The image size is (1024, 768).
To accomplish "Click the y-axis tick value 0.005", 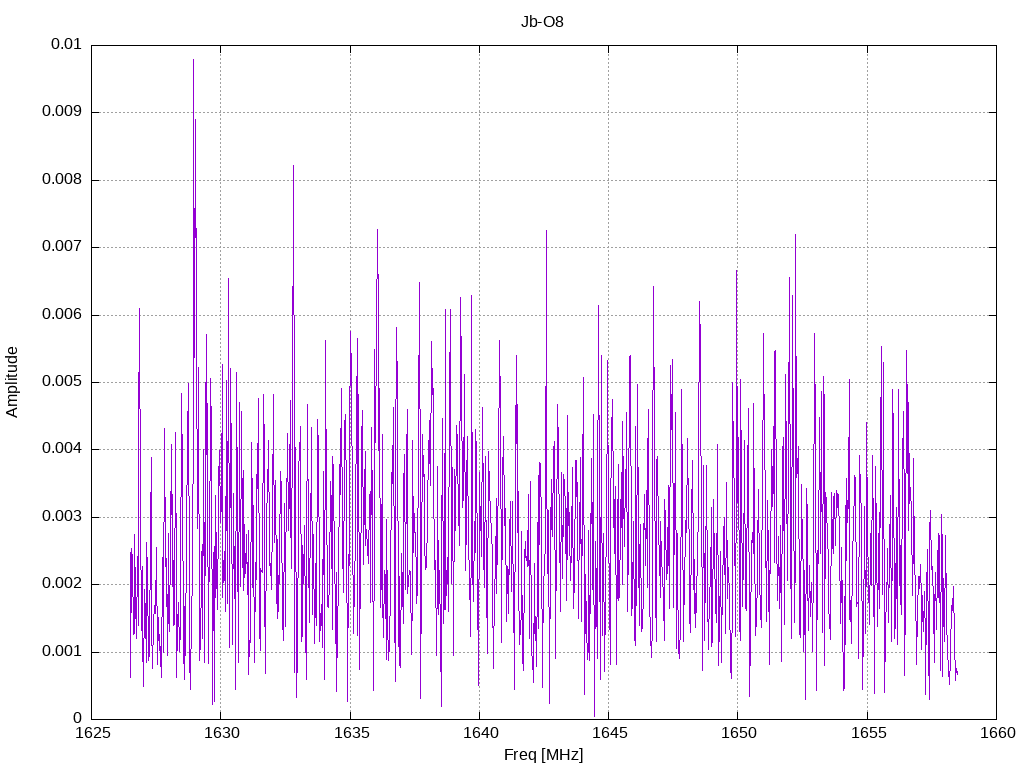I will point(61,381).
